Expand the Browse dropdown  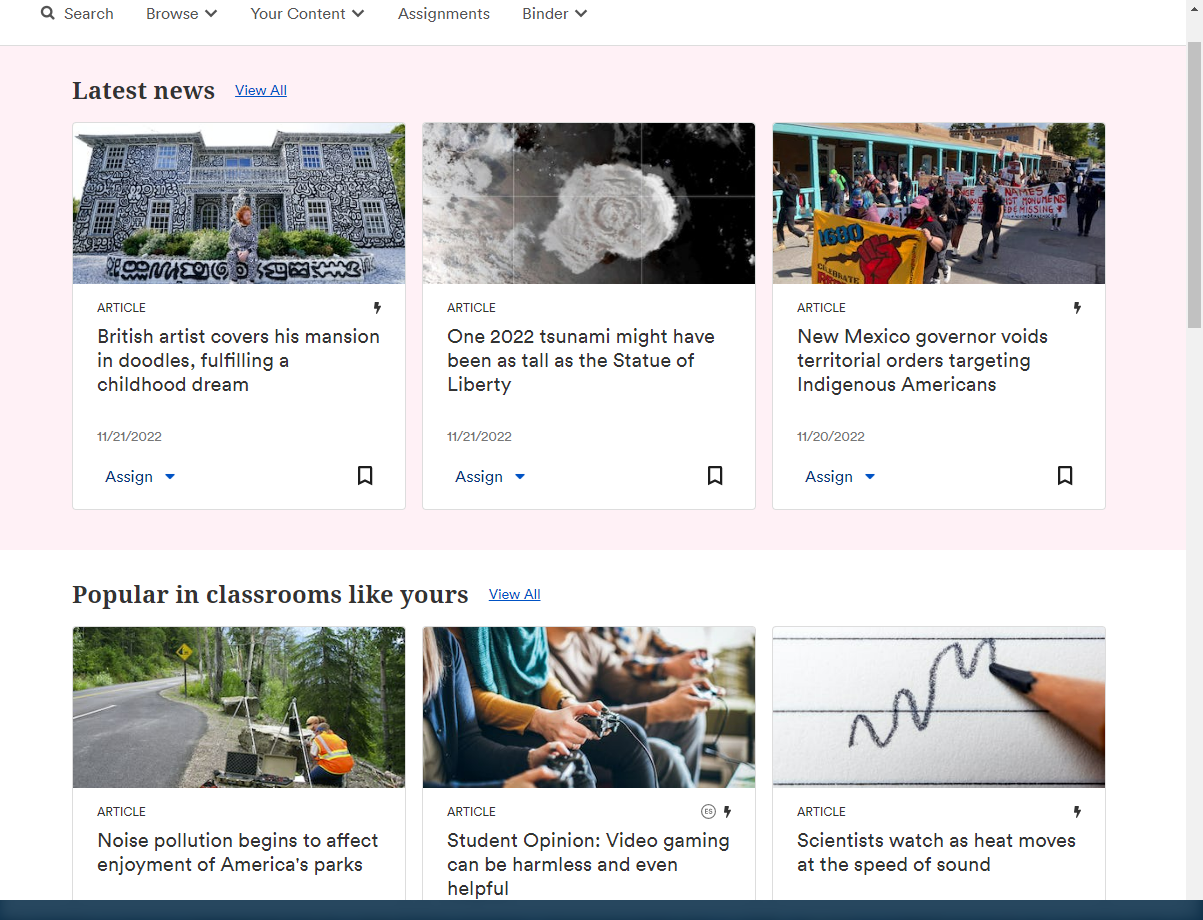[181, 14]
